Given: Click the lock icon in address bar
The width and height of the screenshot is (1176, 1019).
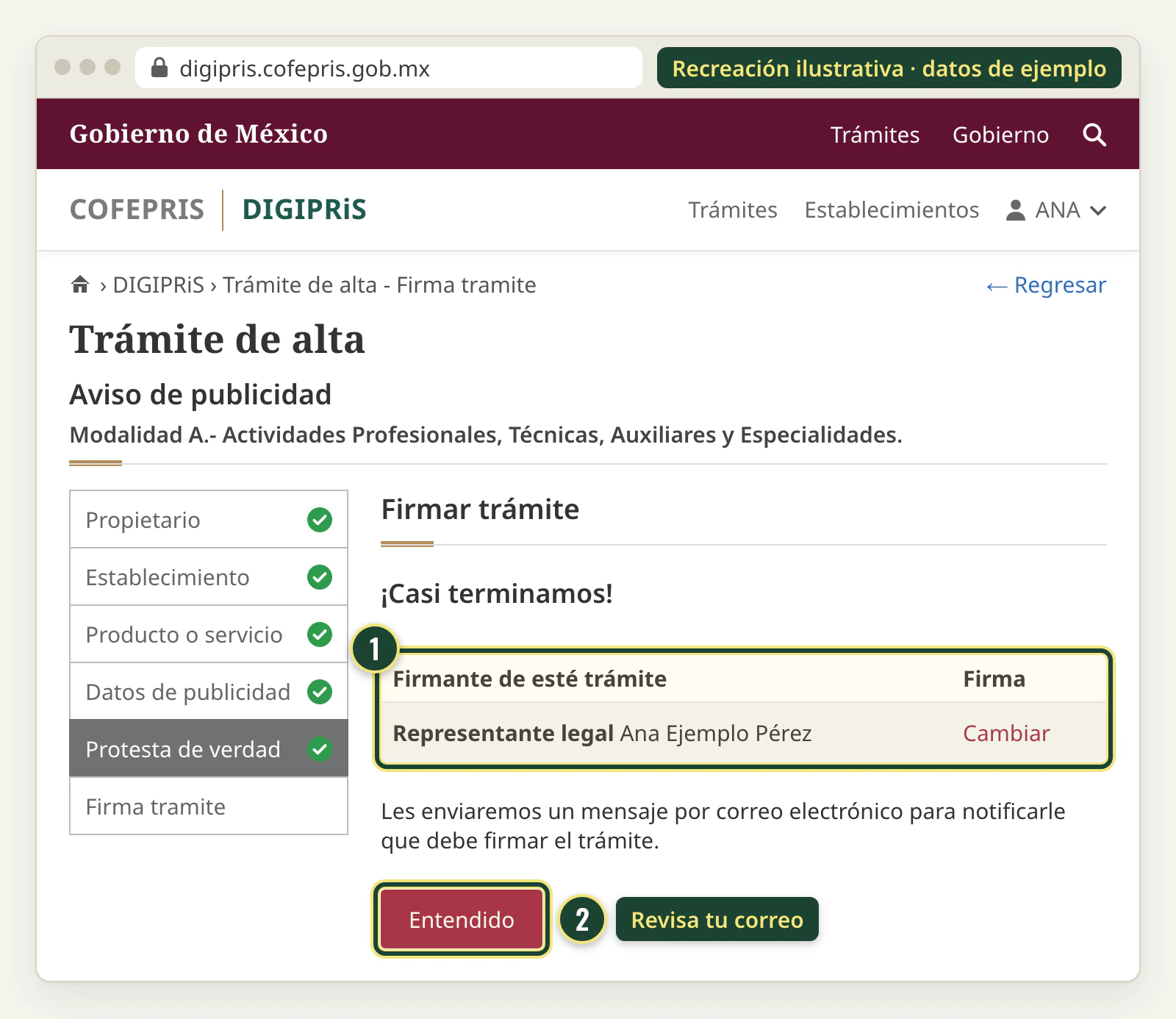Looking at the screenshot, I should 159,68.
